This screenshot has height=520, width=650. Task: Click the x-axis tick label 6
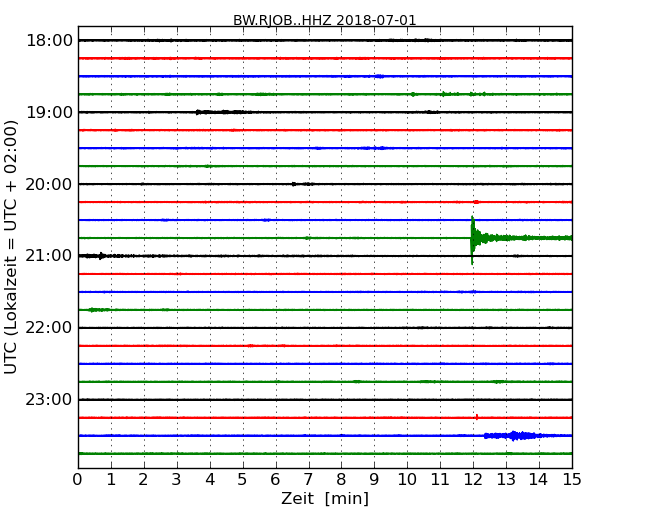(x=276, y=480)
